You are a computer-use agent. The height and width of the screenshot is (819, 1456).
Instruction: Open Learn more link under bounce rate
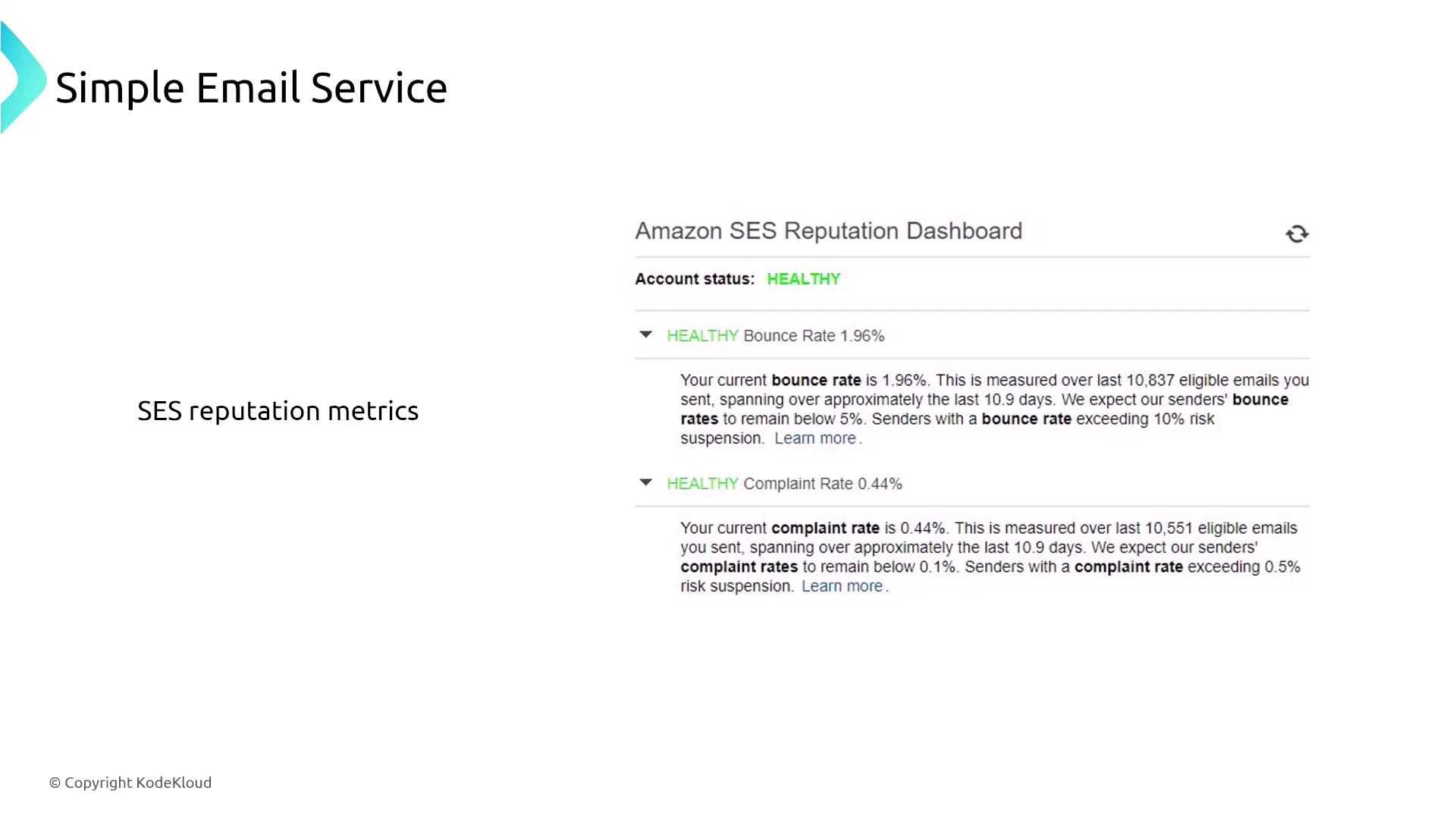pos(815,438)
